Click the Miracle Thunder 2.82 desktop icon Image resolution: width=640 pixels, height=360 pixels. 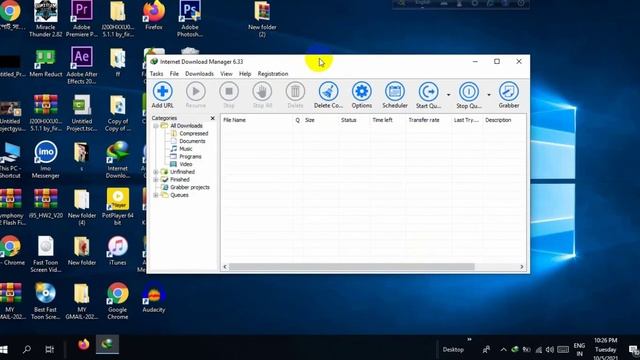[46, 18]
